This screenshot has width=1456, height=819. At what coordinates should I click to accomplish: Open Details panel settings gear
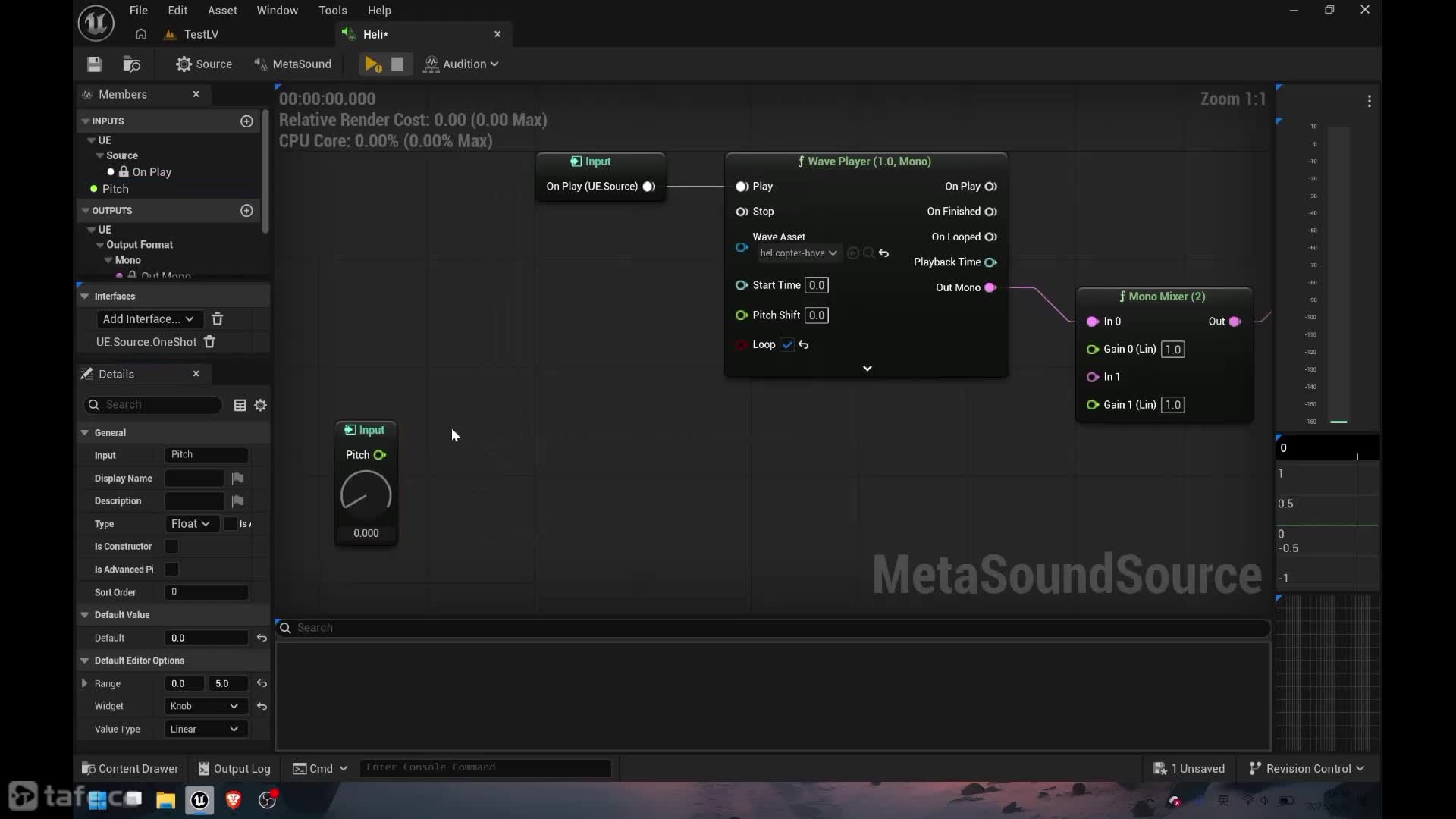click(261, 406)
